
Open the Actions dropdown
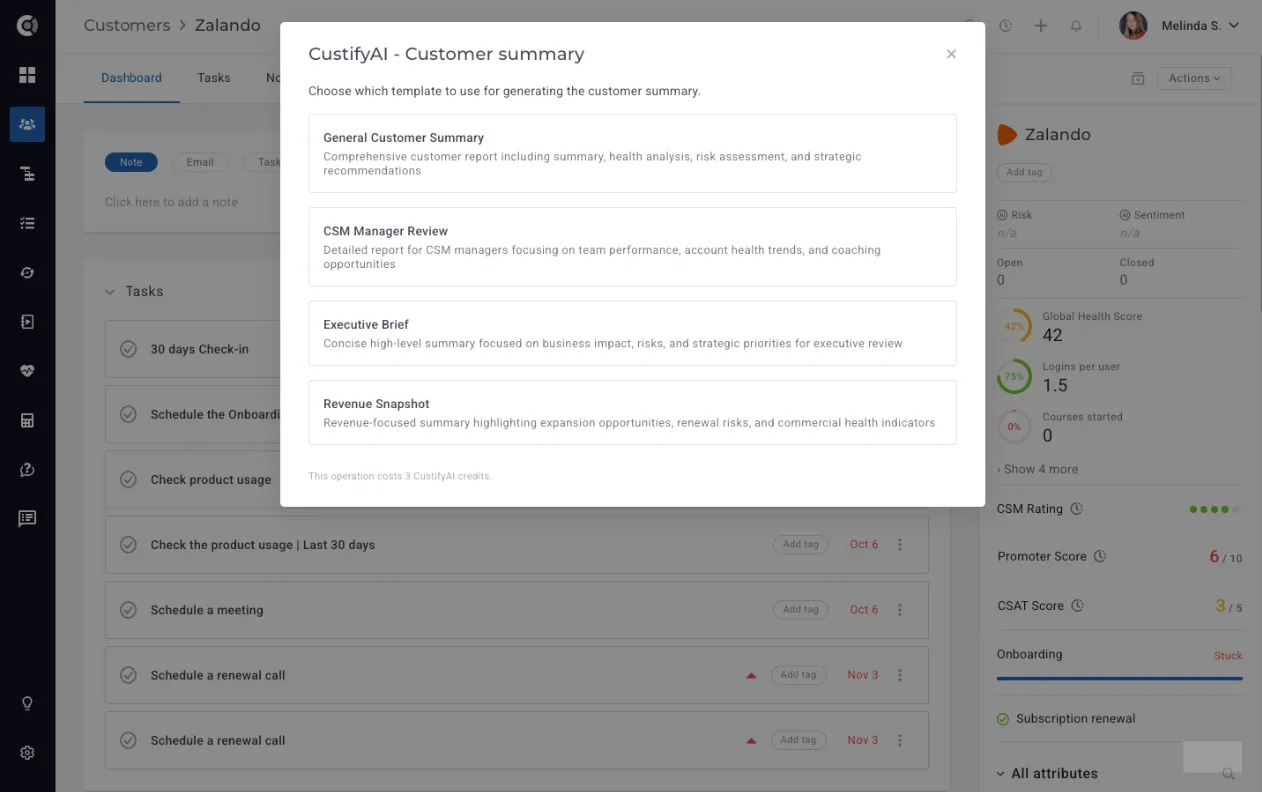click(1194, 78)
